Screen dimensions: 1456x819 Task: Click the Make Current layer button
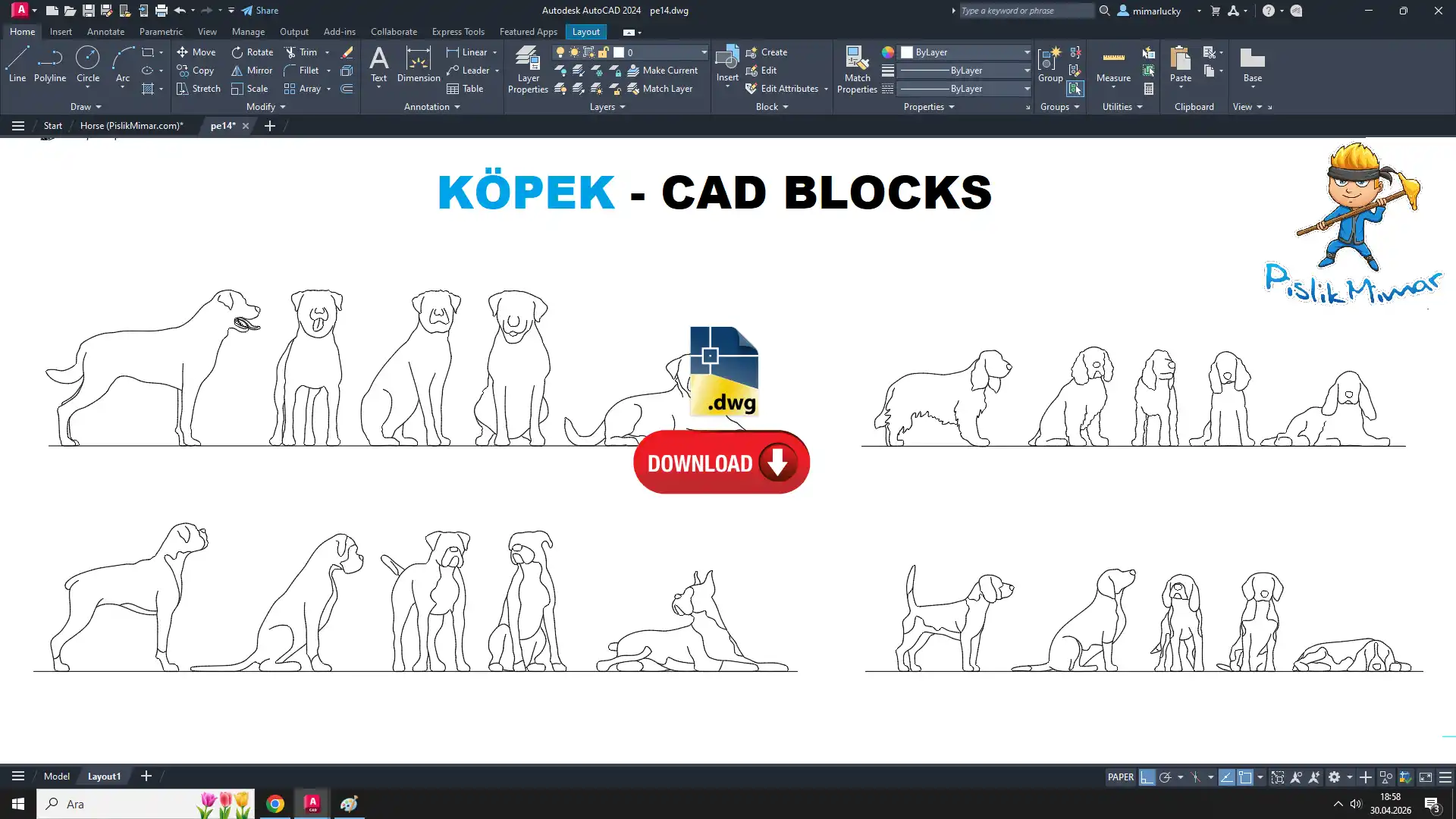[x=662, y=71]
